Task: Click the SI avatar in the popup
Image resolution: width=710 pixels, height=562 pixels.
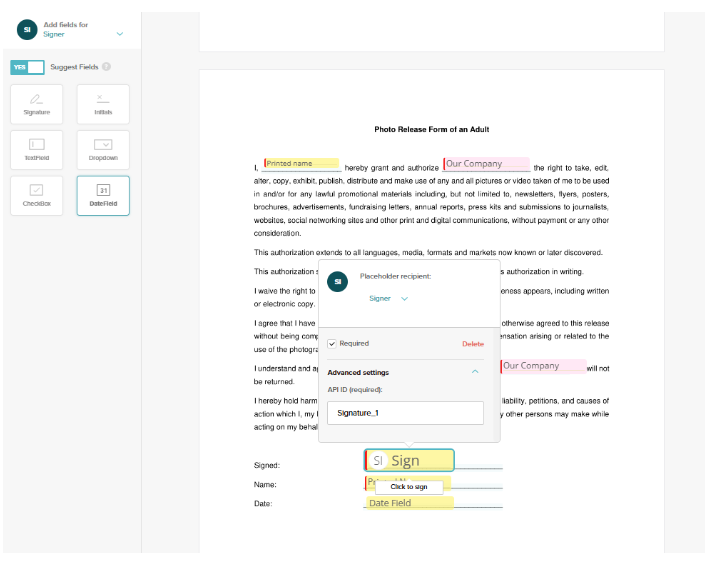Action: (338, 282)
